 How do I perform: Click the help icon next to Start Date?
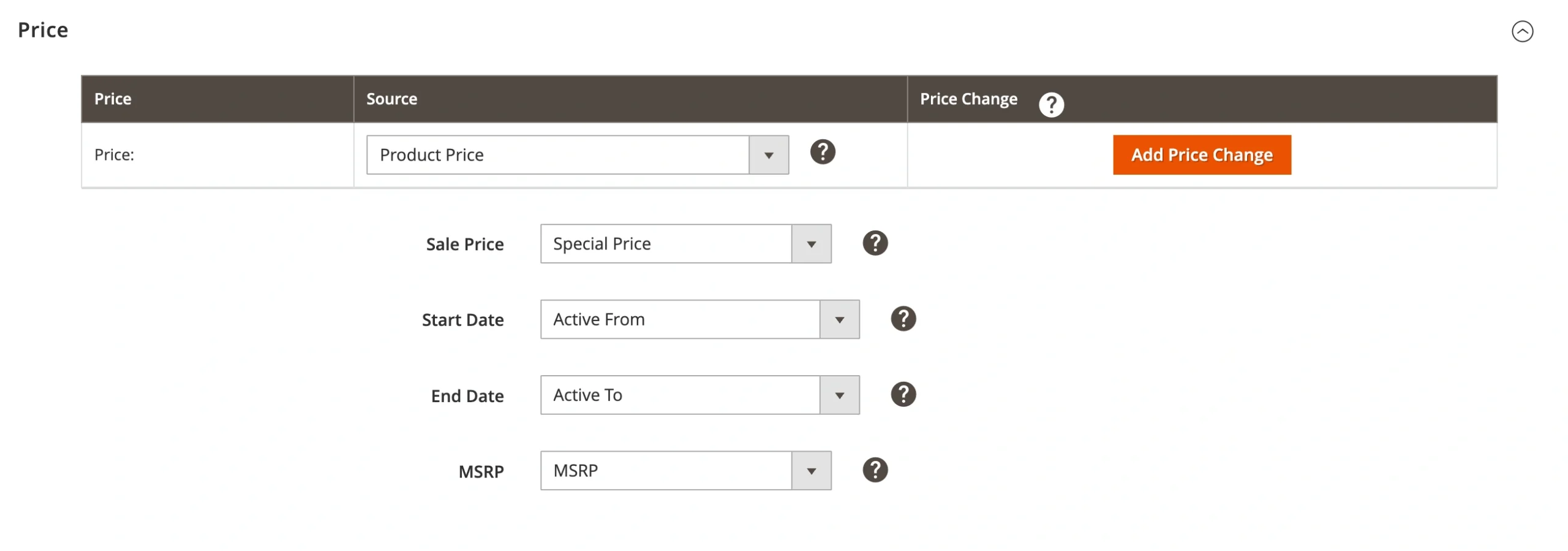point(903,318)
